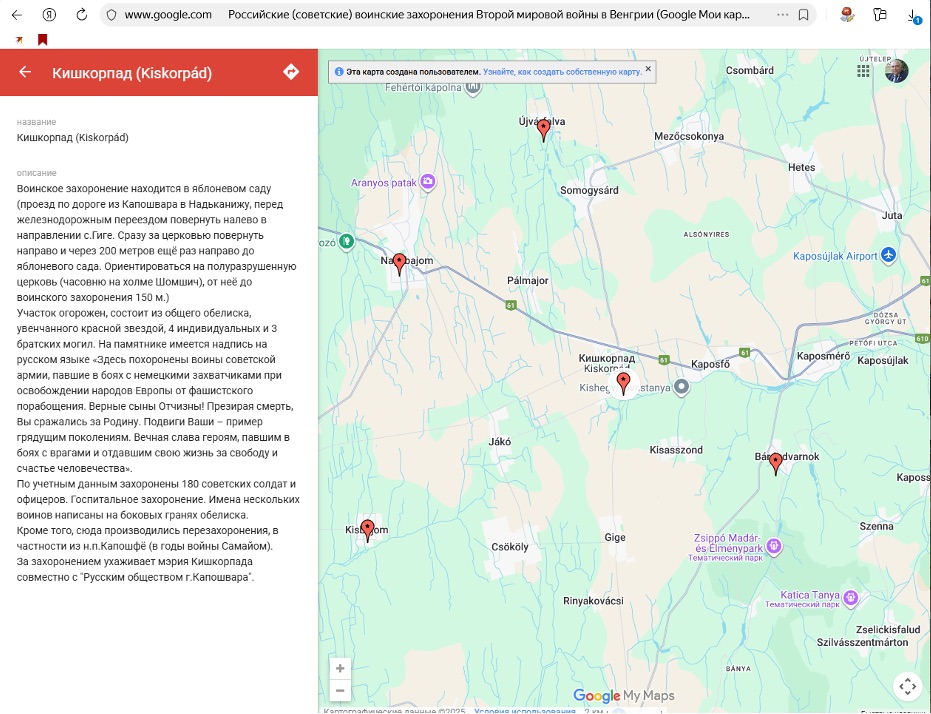Screen dimensions: 931x714
Task: Click the Zsippó Madár-és Élménypark icon
Action: pyautogui.click(x=773, y=546)
